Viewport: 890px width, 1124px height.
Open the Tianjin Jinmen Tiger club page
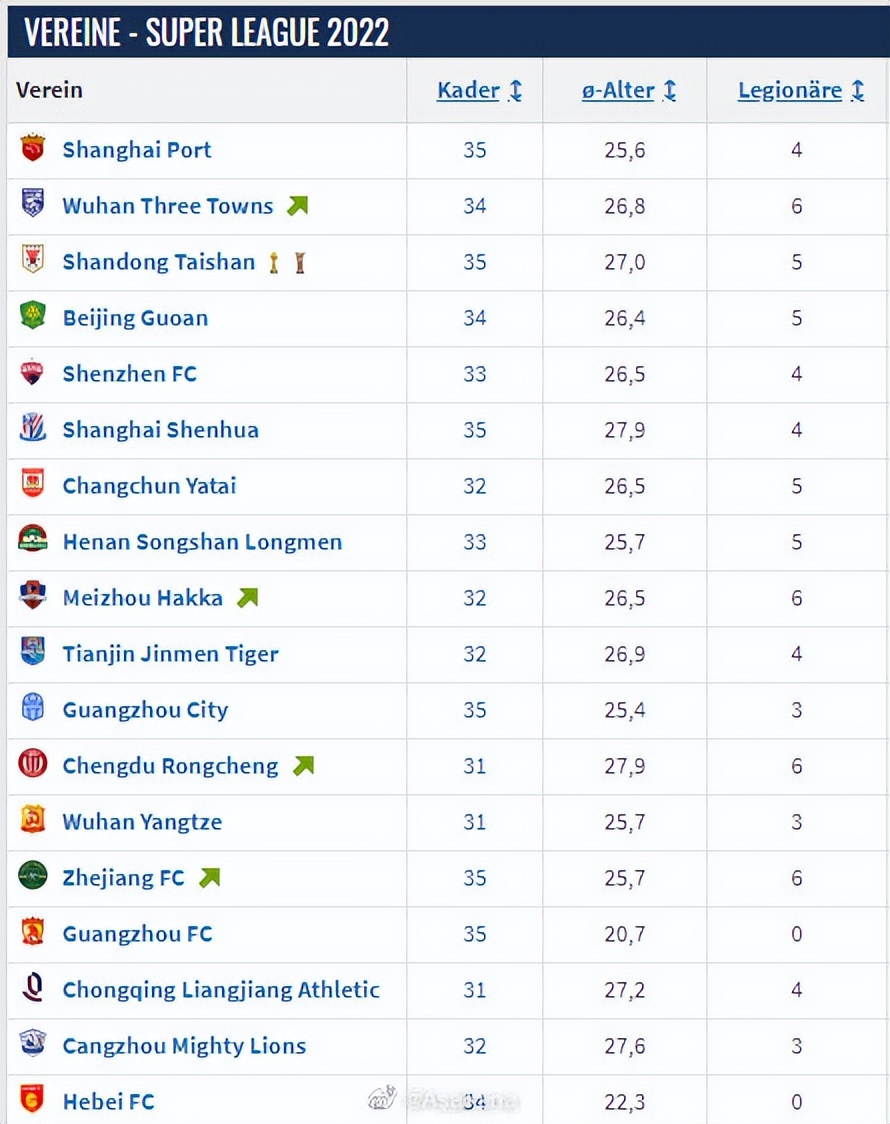coord(170,654)
